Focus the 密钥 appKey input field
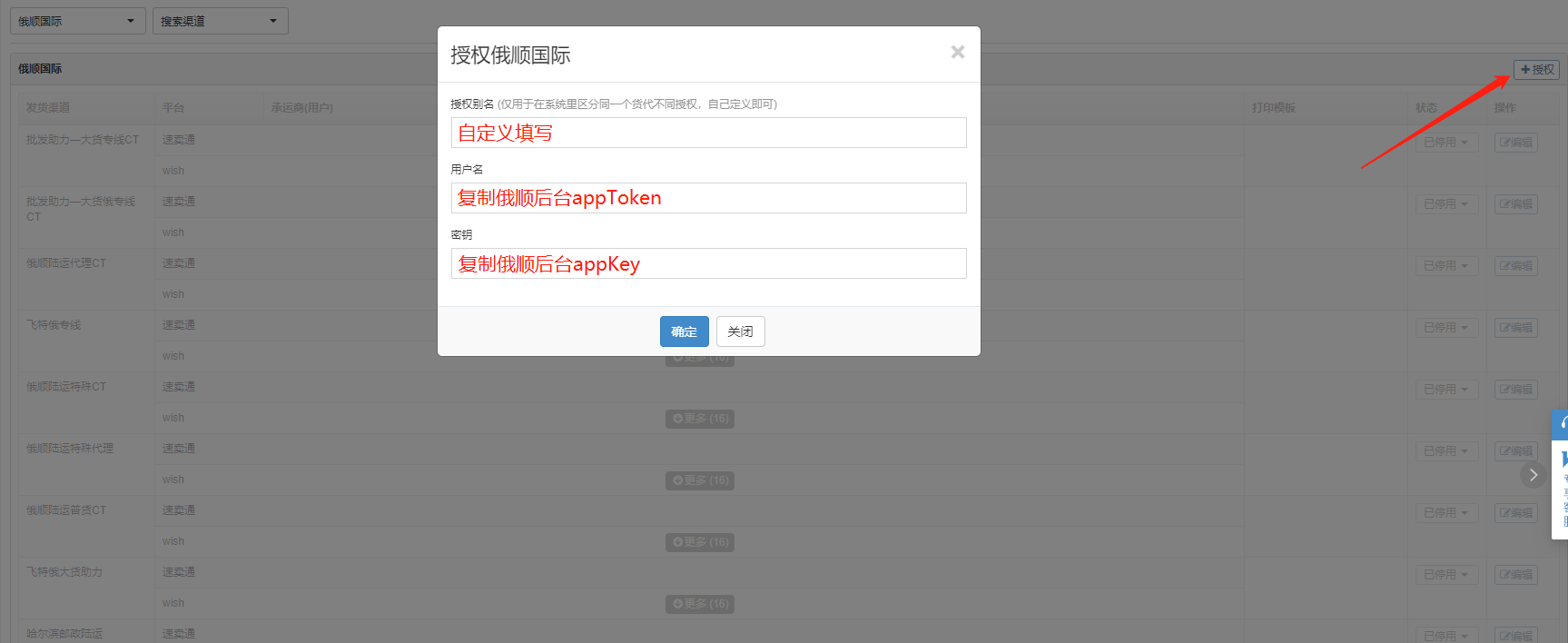1568x643 pixels. [708, 263]
